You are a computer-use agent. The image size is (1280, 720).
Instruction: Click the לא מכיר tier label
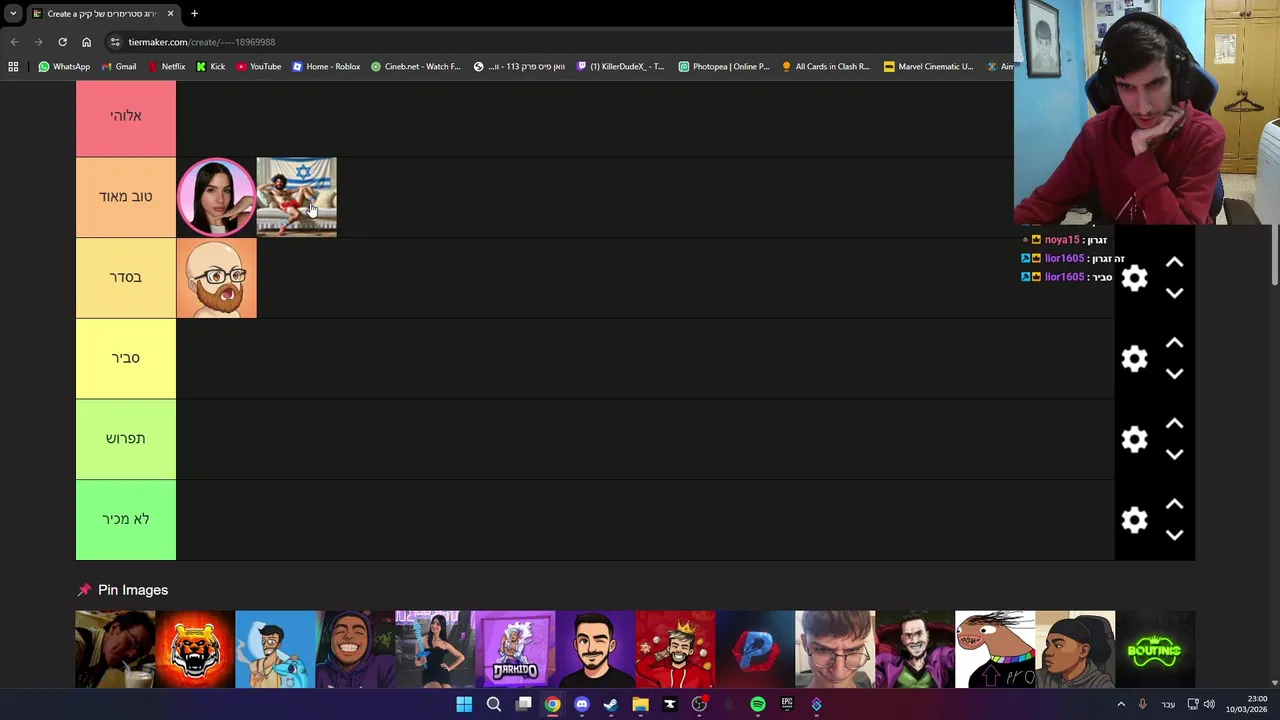coord(126,520)
